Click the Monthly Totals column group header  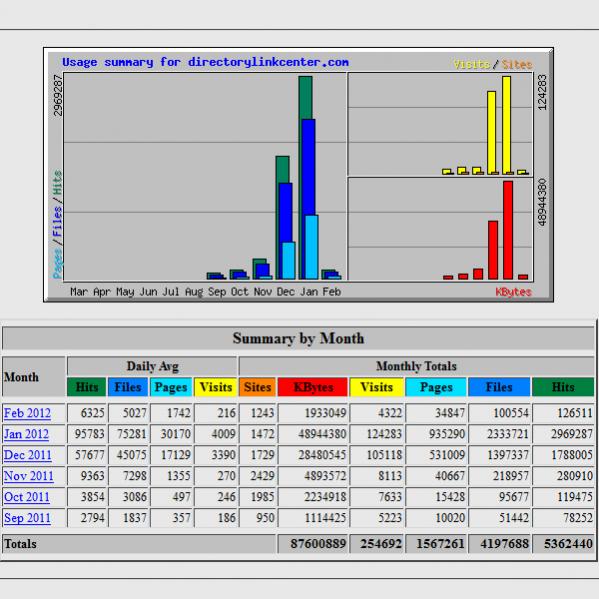(x=416, y=366)
